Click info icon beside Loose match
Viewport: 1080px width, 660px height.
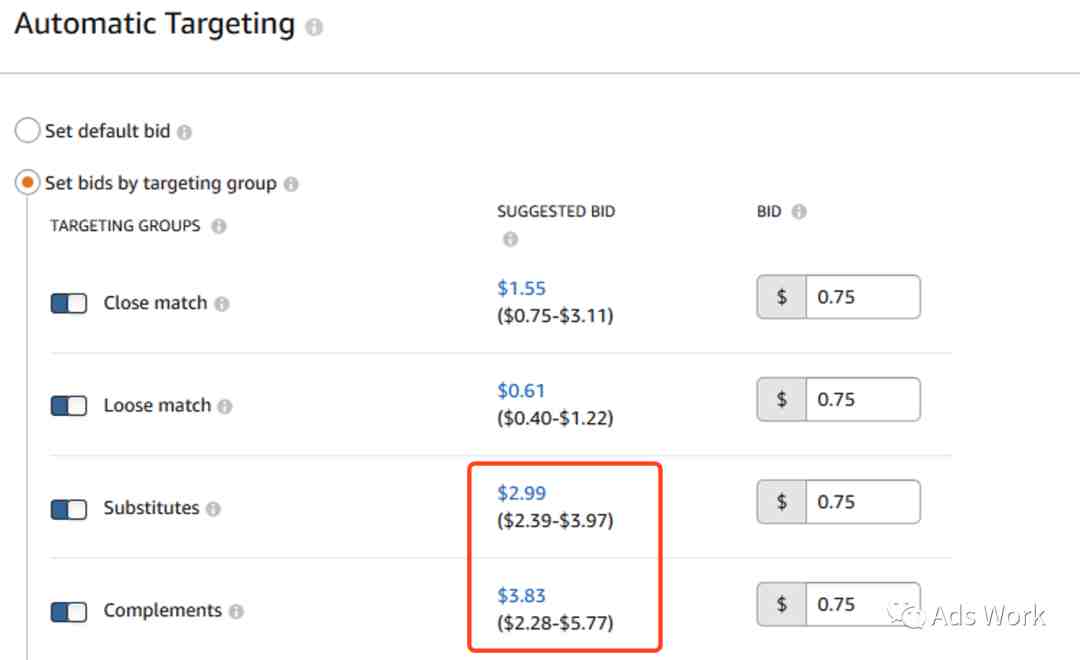[225, 407]
